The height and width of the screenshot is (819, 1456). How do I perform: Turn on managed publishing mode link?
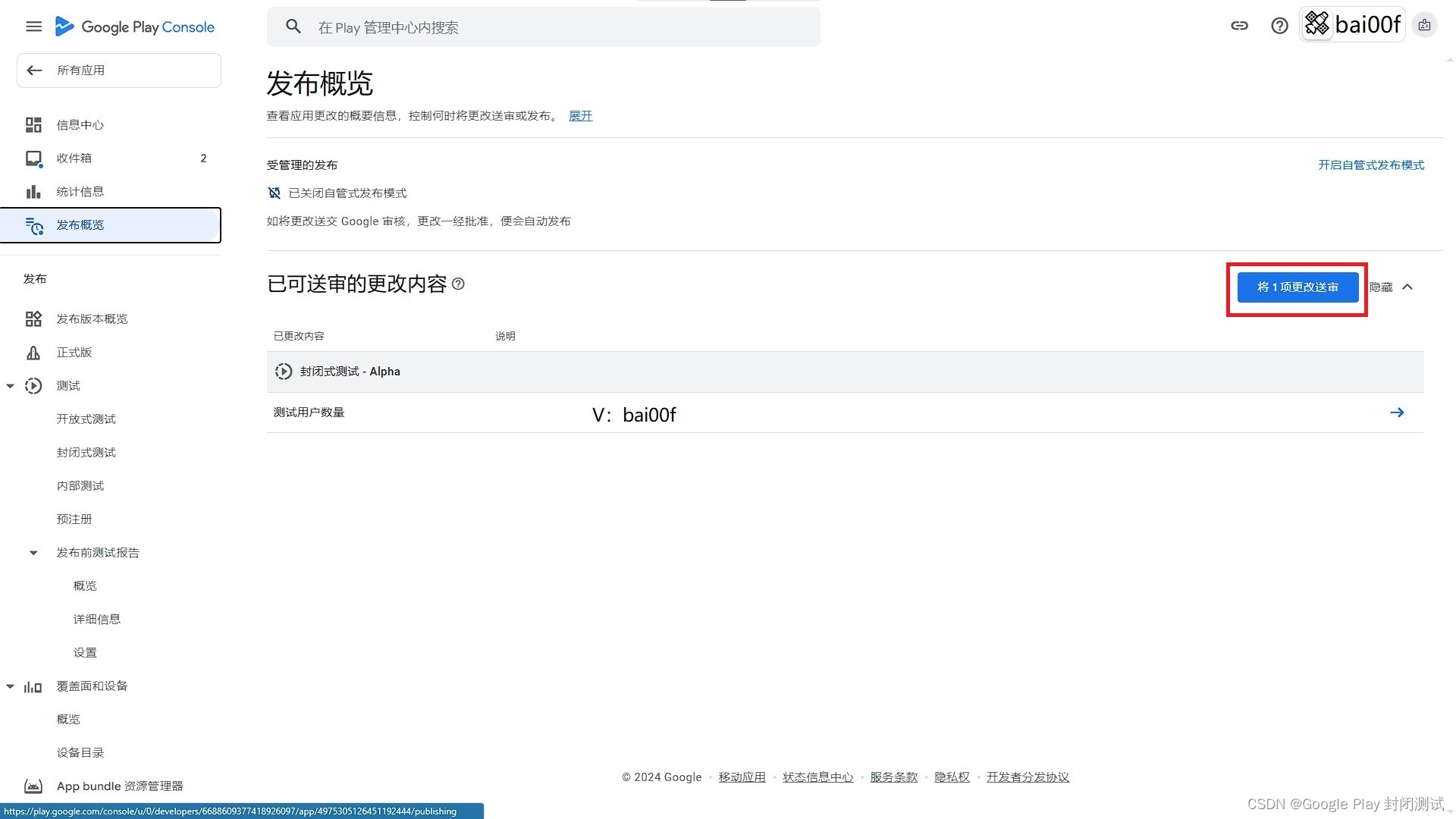coord(1370,165)
